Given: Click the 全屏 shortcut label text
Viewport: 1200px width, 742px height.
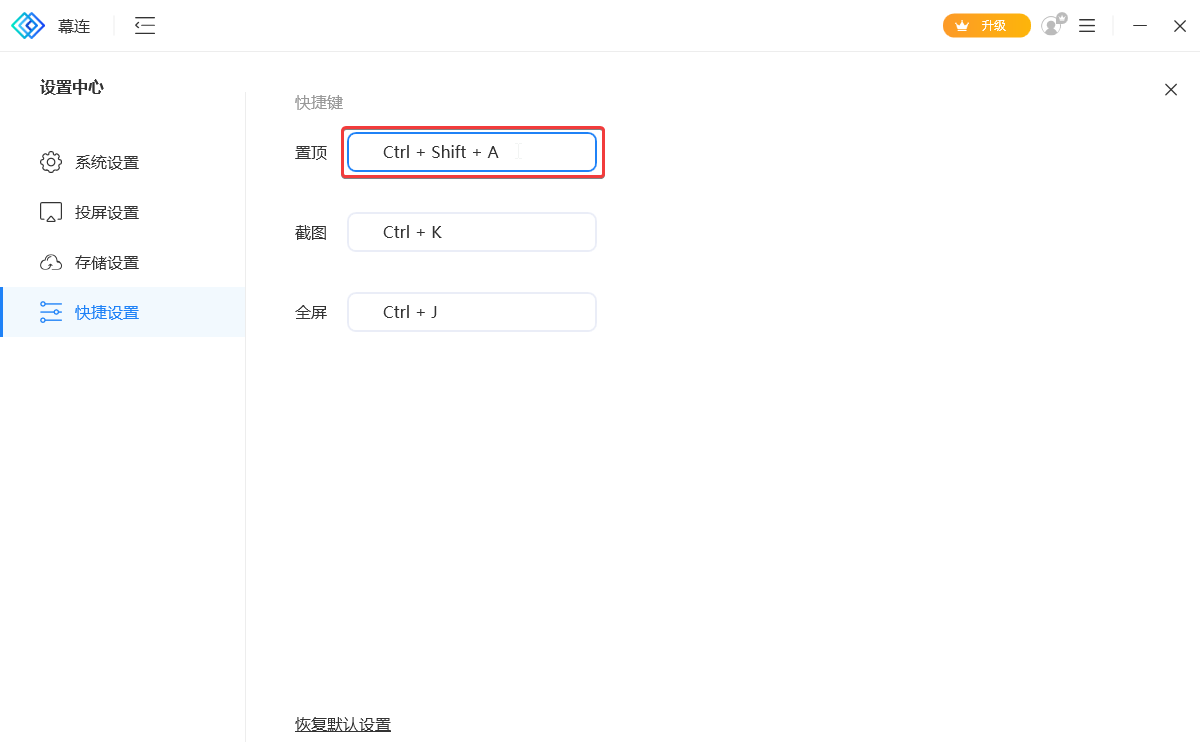Looking at the screenshot, I should pos(311,312).
